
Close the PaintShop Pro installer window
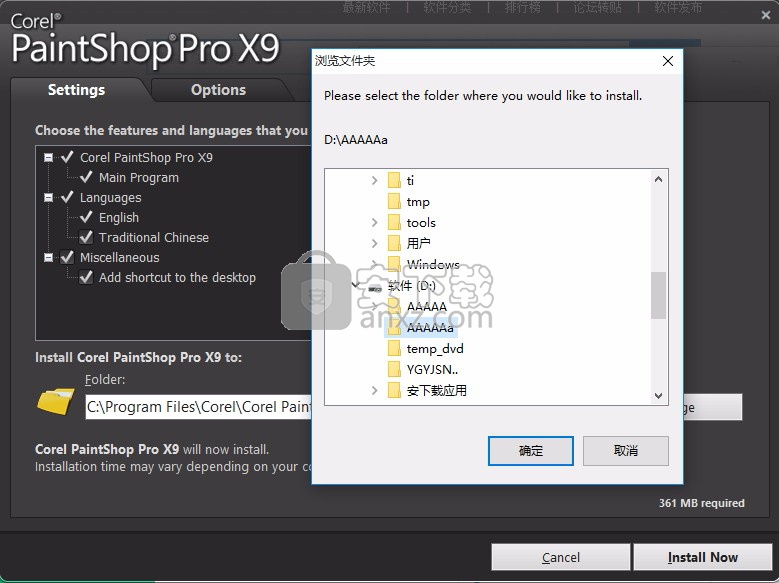[766, 15]
